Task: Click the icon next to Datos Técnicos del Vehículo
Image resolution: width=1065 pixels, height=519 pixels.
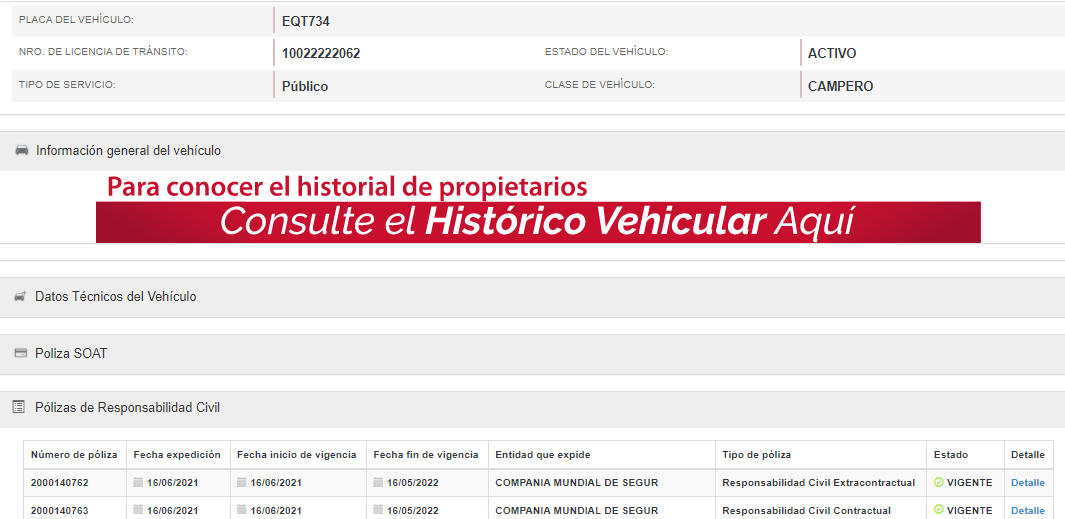Action: (20, 297)
